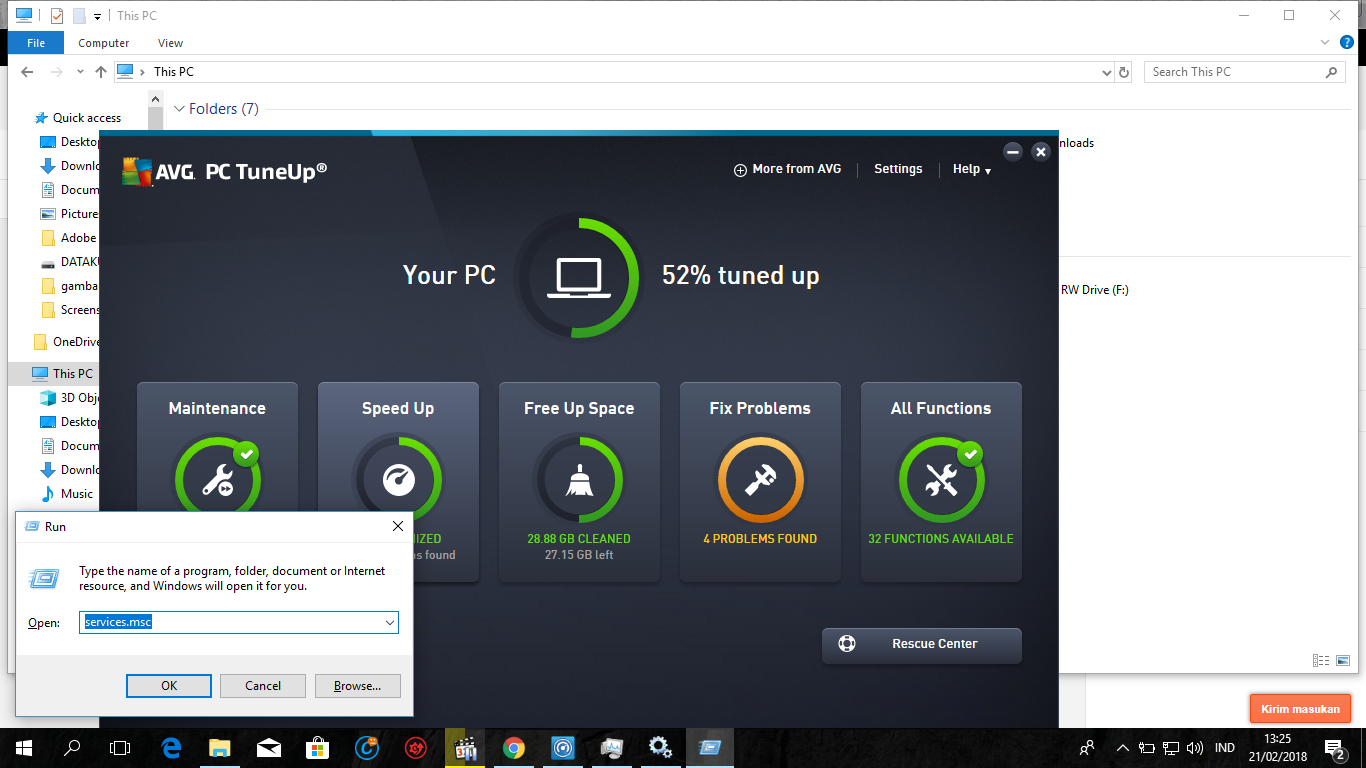The height and width of the screenshot is (768, 1366).
Task: Open the View ribbon tab
Action: (171, 43)
